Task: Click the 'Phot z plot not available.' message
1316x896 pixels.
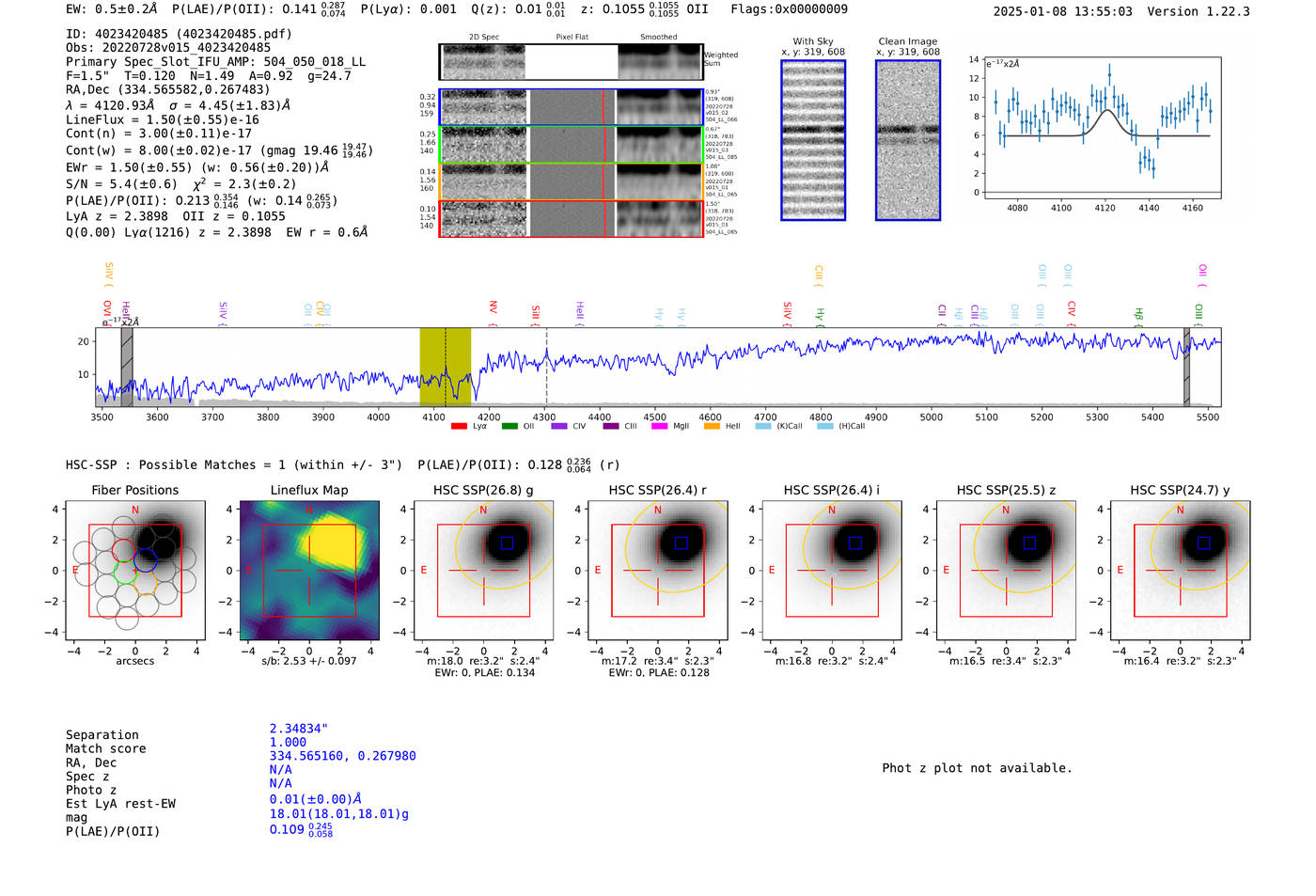Action: tap(977, 768)
